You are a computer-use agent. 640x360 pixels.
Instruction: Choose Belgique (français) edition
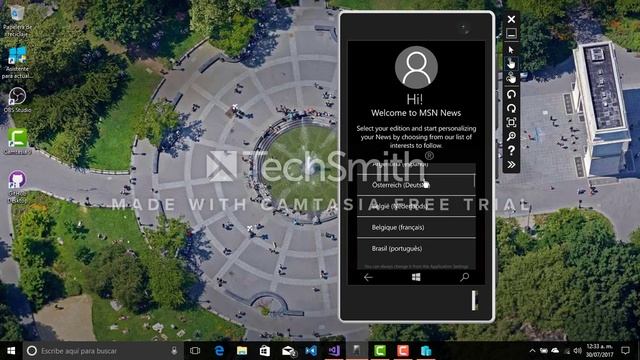pyautogui.click(x=416, y=227)
